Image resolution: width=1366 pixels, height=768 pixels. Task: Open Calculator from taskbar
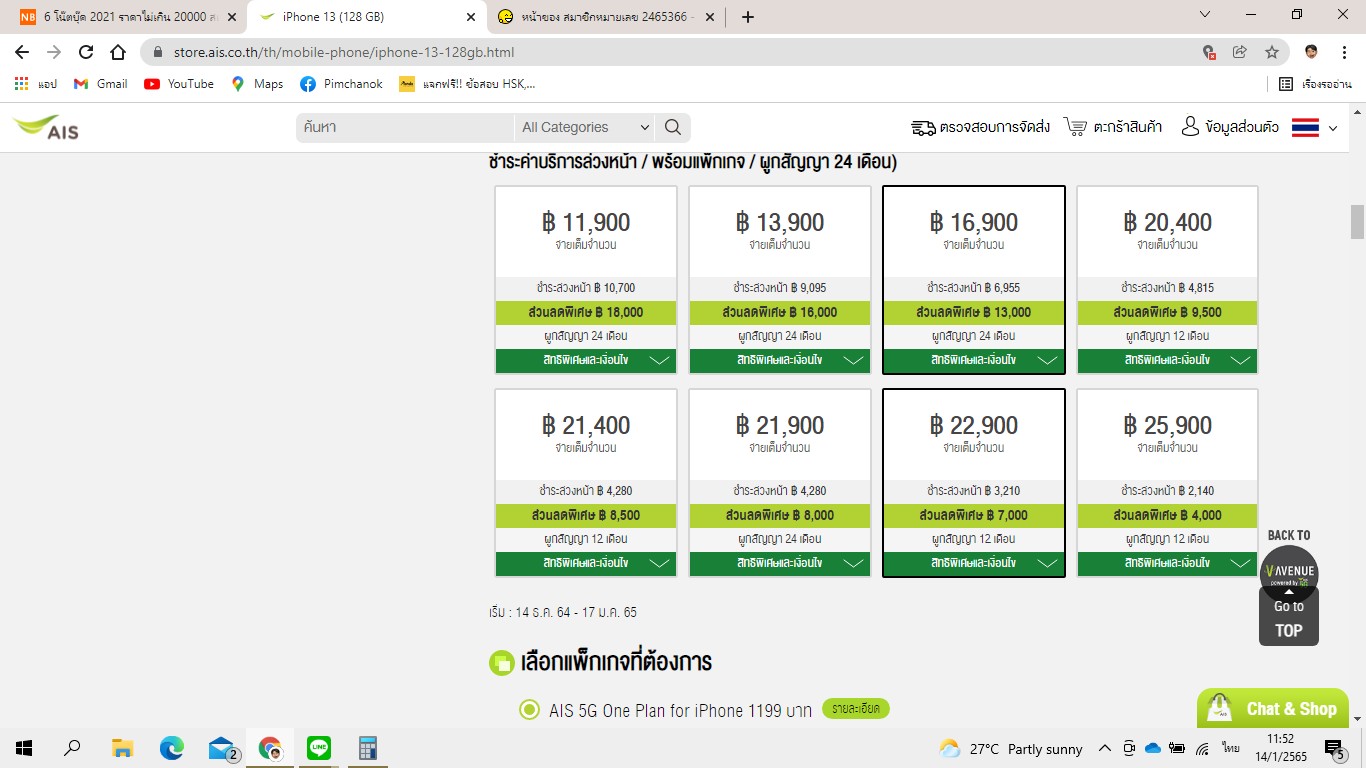[368, 748]
